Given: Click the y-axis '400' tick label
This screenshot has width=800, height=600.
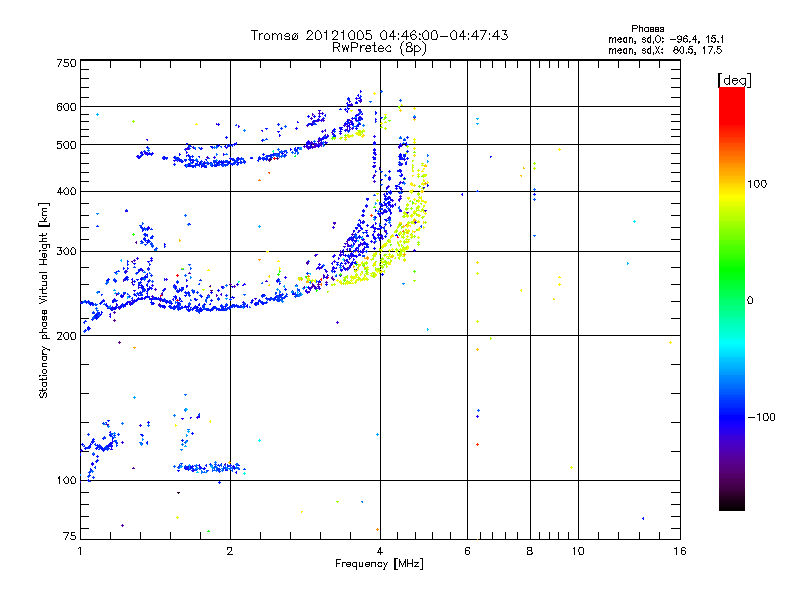Looking at the screenshot, I should point(66,192).
